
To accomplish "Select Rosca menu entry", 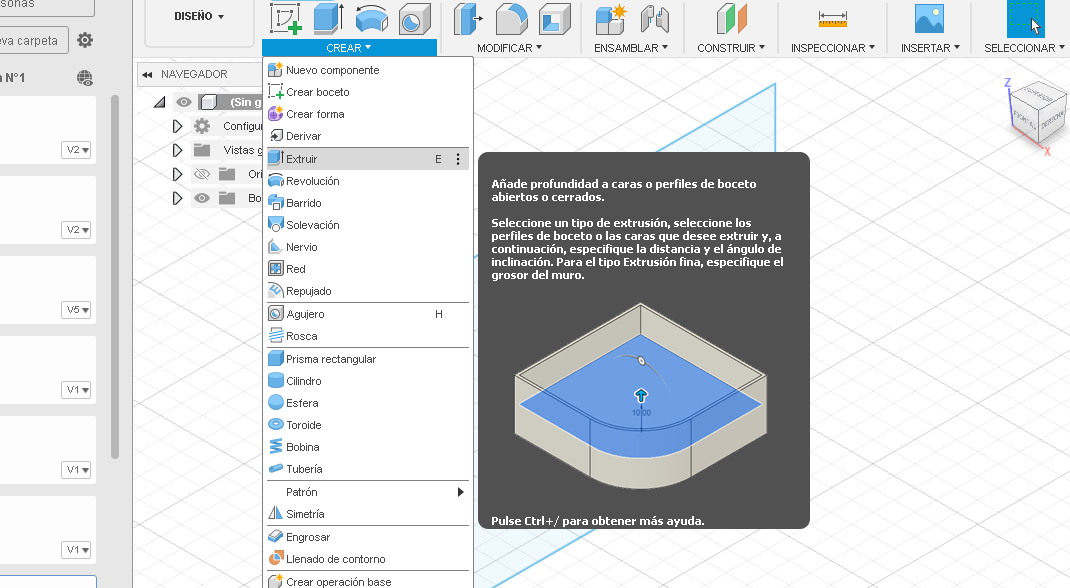I will tap(367, 336).
